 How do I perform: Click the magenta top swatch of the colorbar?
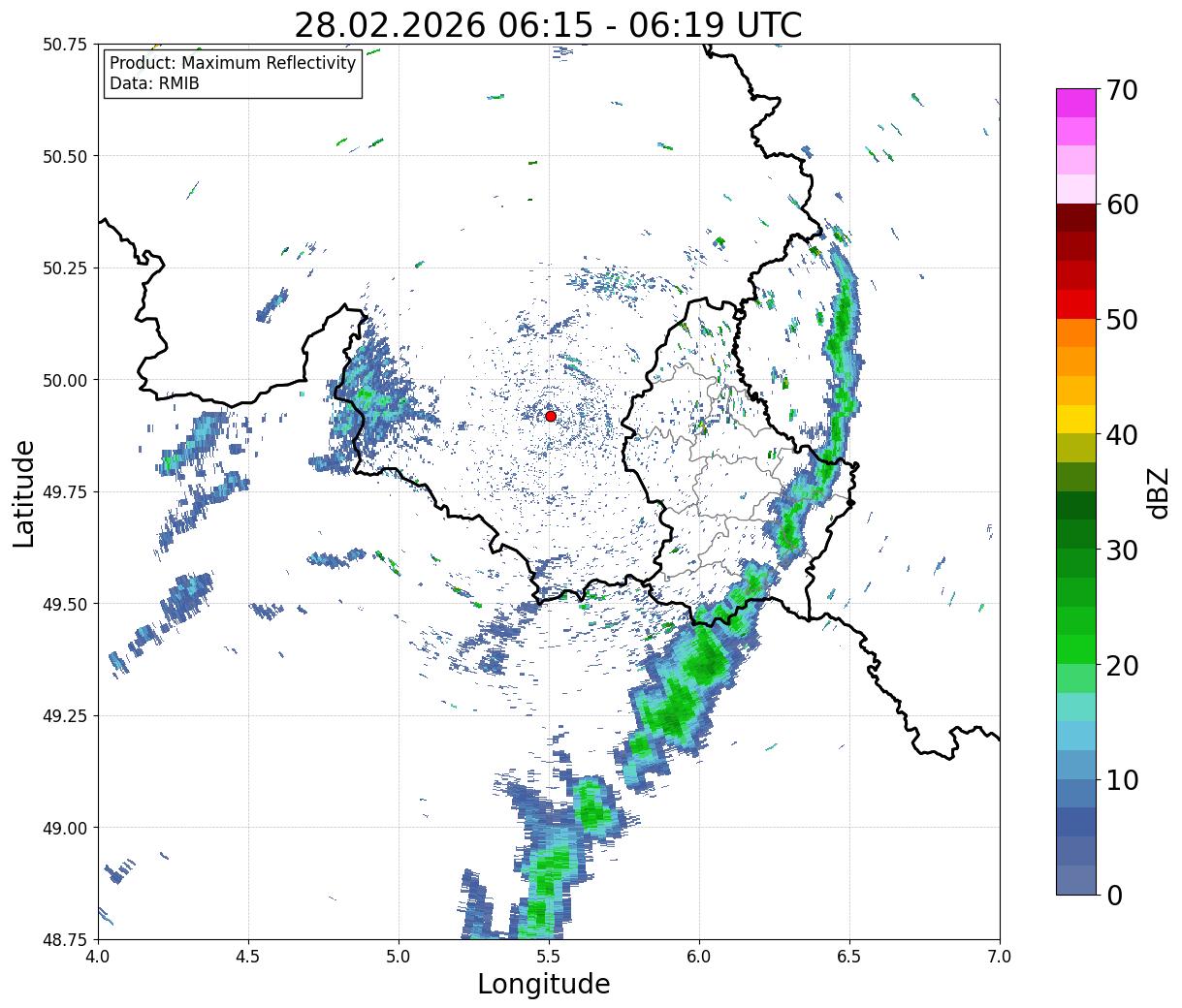1076,103
